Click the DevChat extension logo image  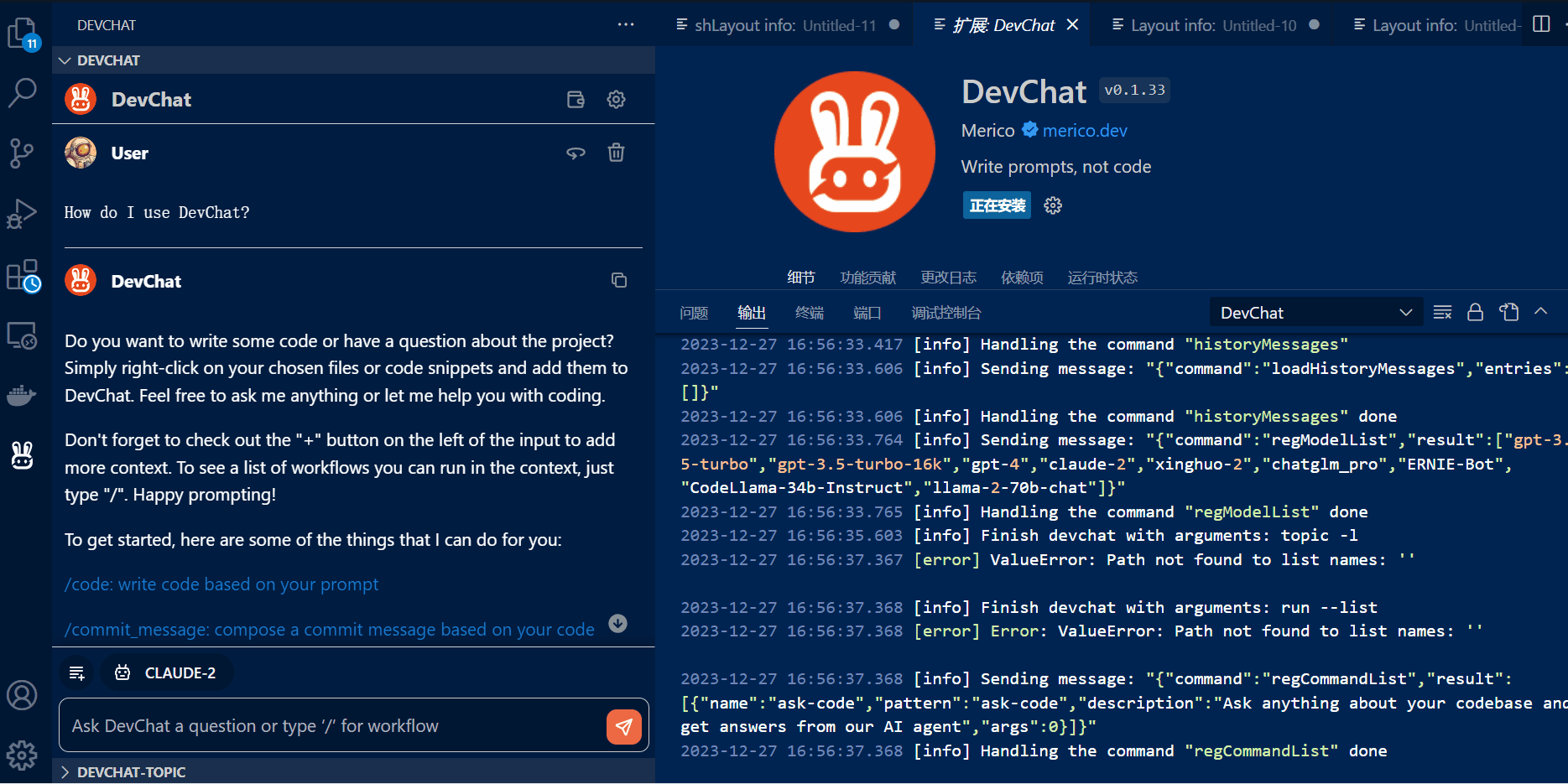click(x=855, y=152)
